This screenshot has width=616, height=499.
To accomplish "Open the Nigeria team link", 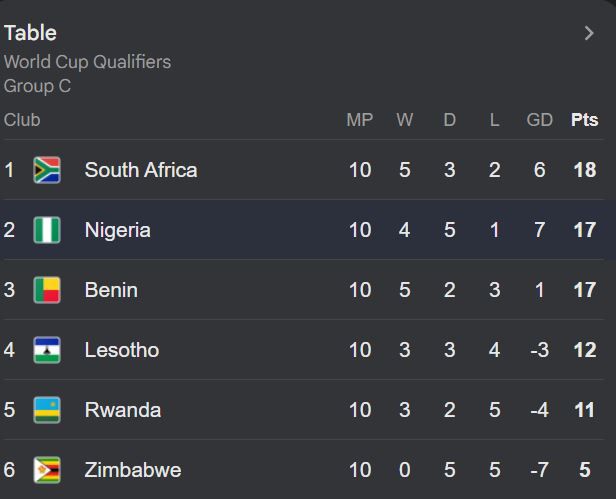I will 118,230.
